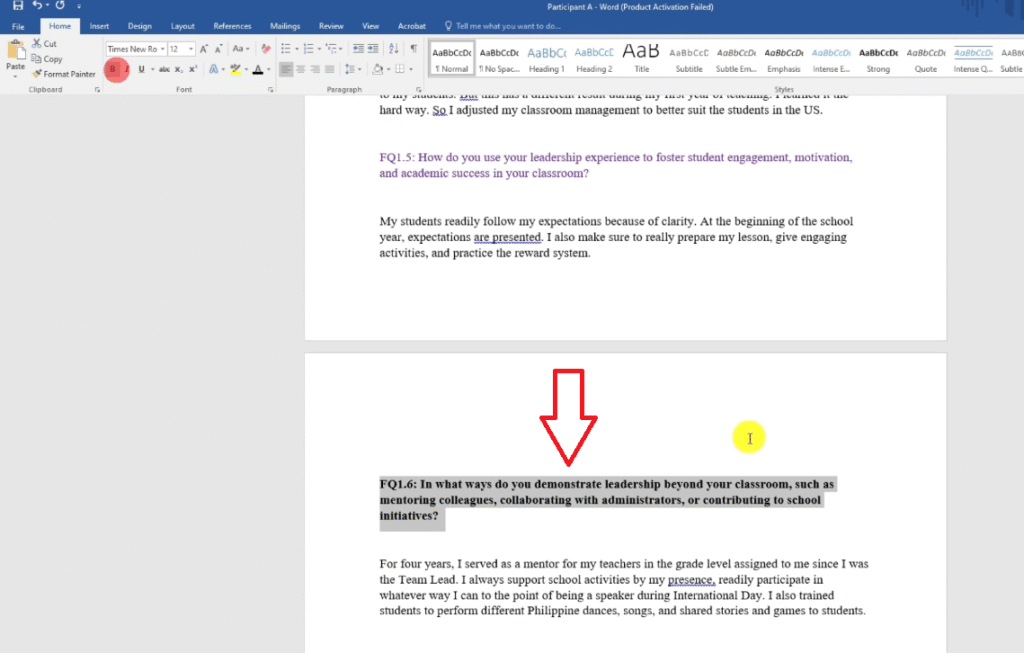Image resolution: width=1024 pixels, height=653 pixels.
Task: Click the font color red swatch button
Action: [x=256, y=69]
